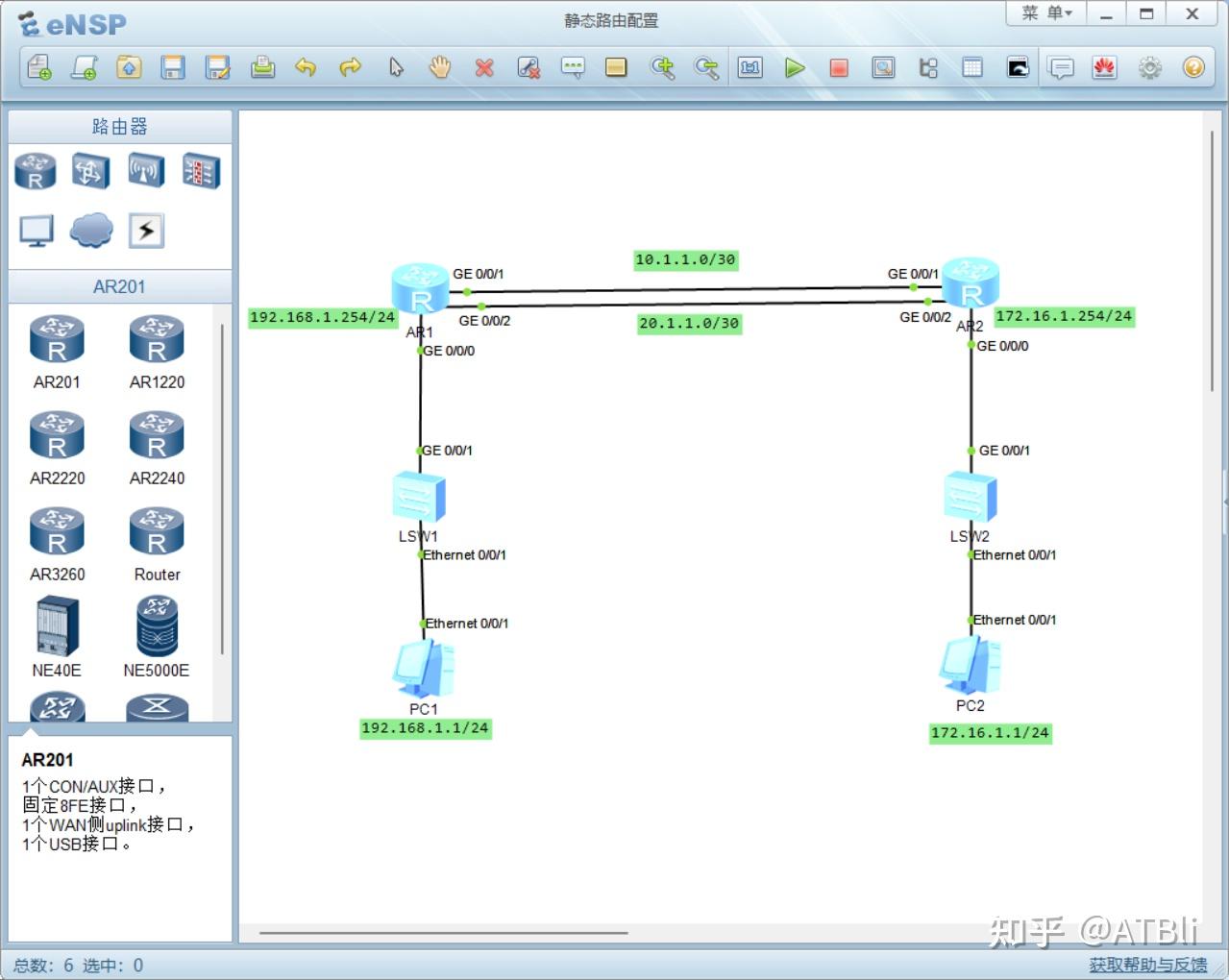
Task: Open the 菜单 dropdown menu
Action: 1046,13
